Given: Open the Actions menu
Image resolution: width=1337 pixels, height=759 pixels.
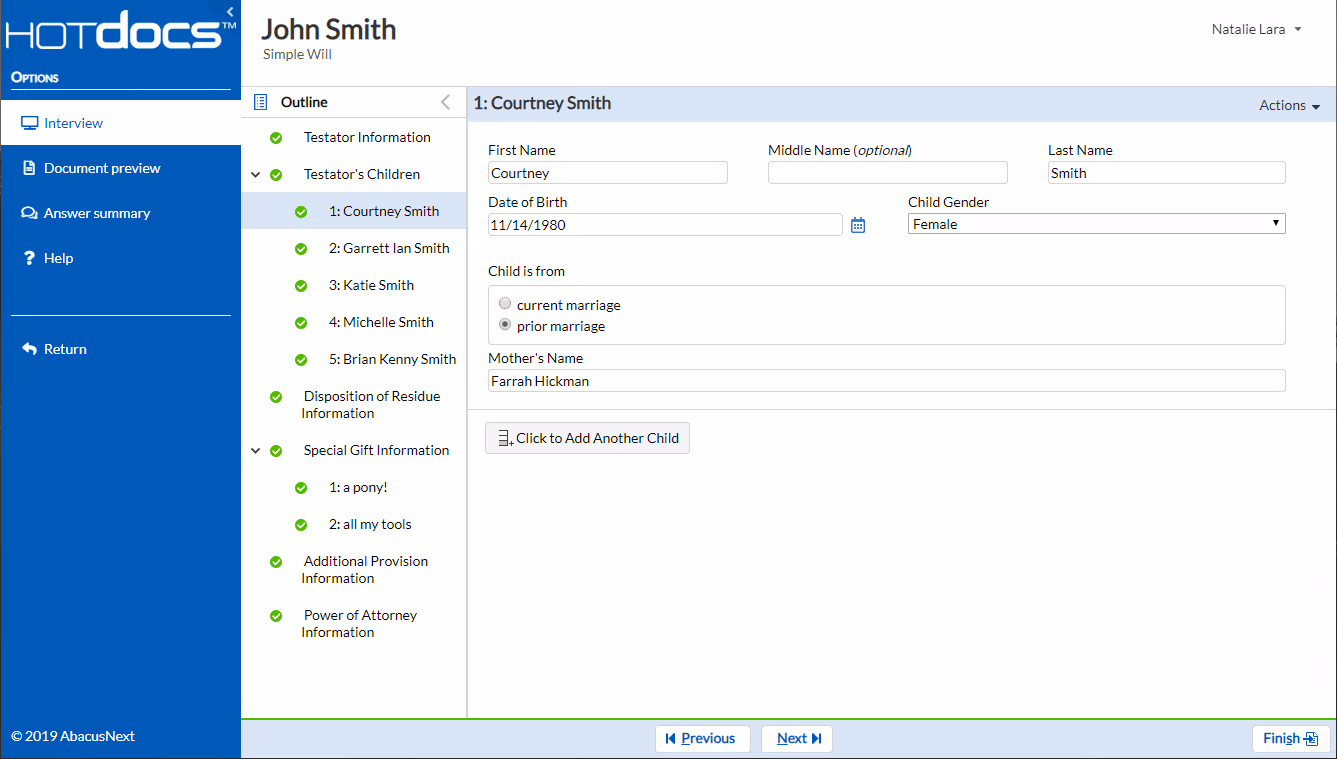Looking at the screenshot, I should (1289, 104).
